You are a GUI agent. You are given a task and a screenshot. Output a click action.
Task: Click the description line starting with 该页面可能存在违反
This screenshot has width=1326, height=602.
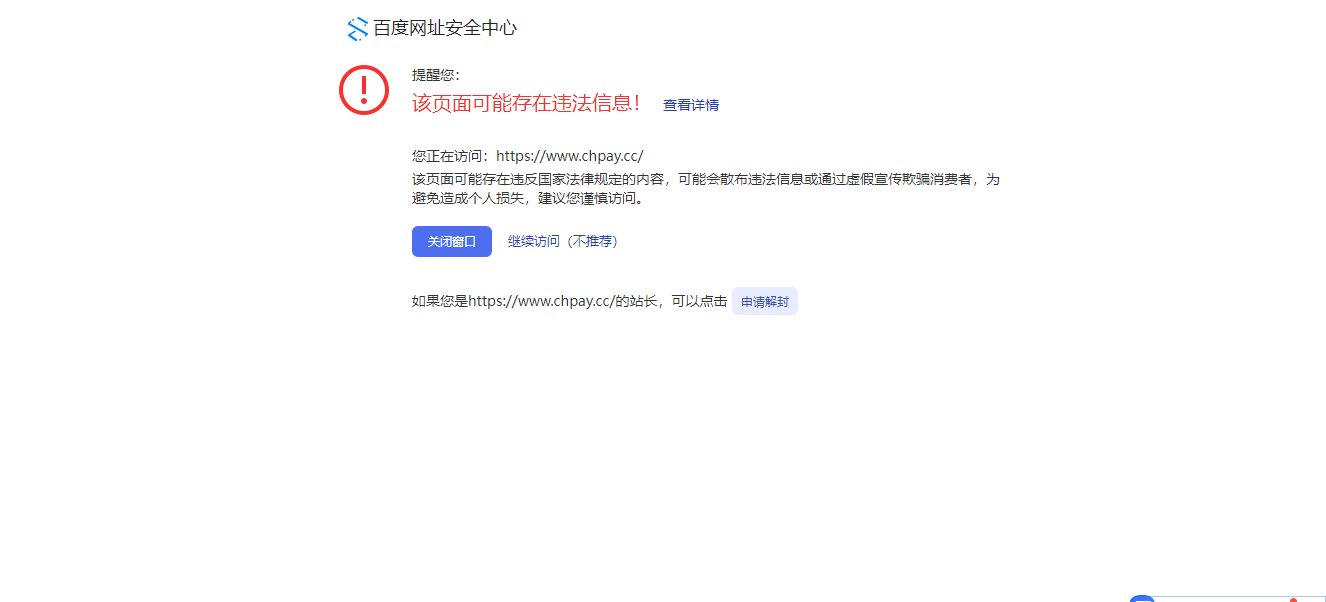click(705, 179)
